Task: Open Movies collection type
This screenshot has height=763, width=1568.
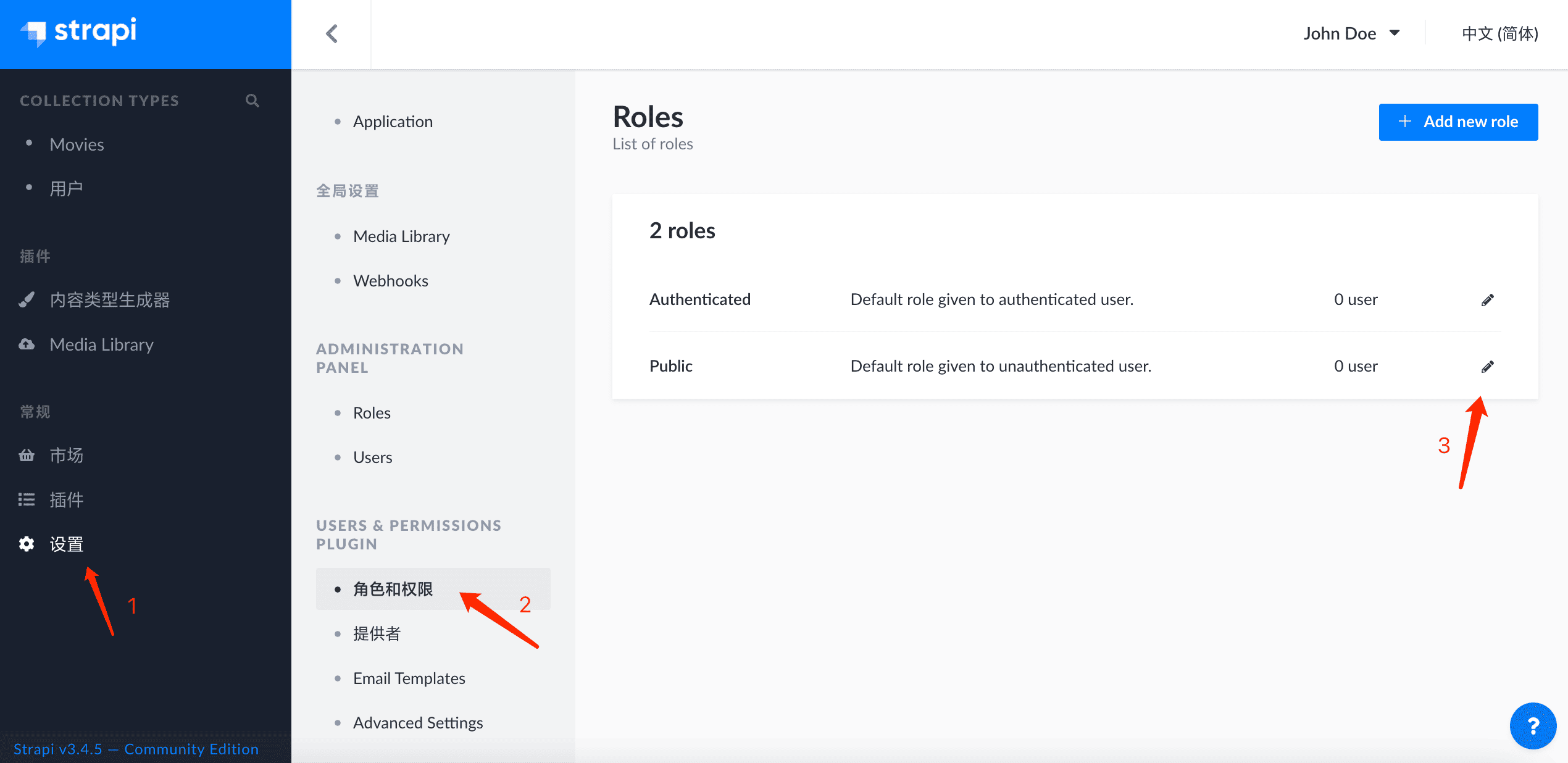Action: [x=77, y=144]
